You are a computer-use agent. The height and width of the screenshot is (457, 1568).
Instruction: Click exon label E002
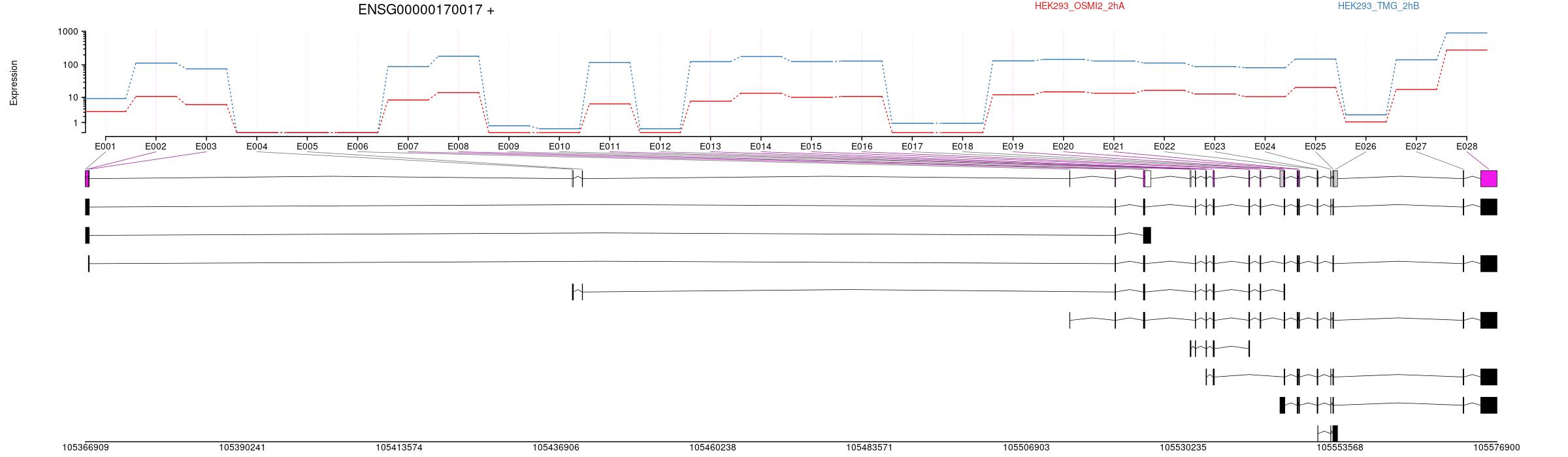155,146
